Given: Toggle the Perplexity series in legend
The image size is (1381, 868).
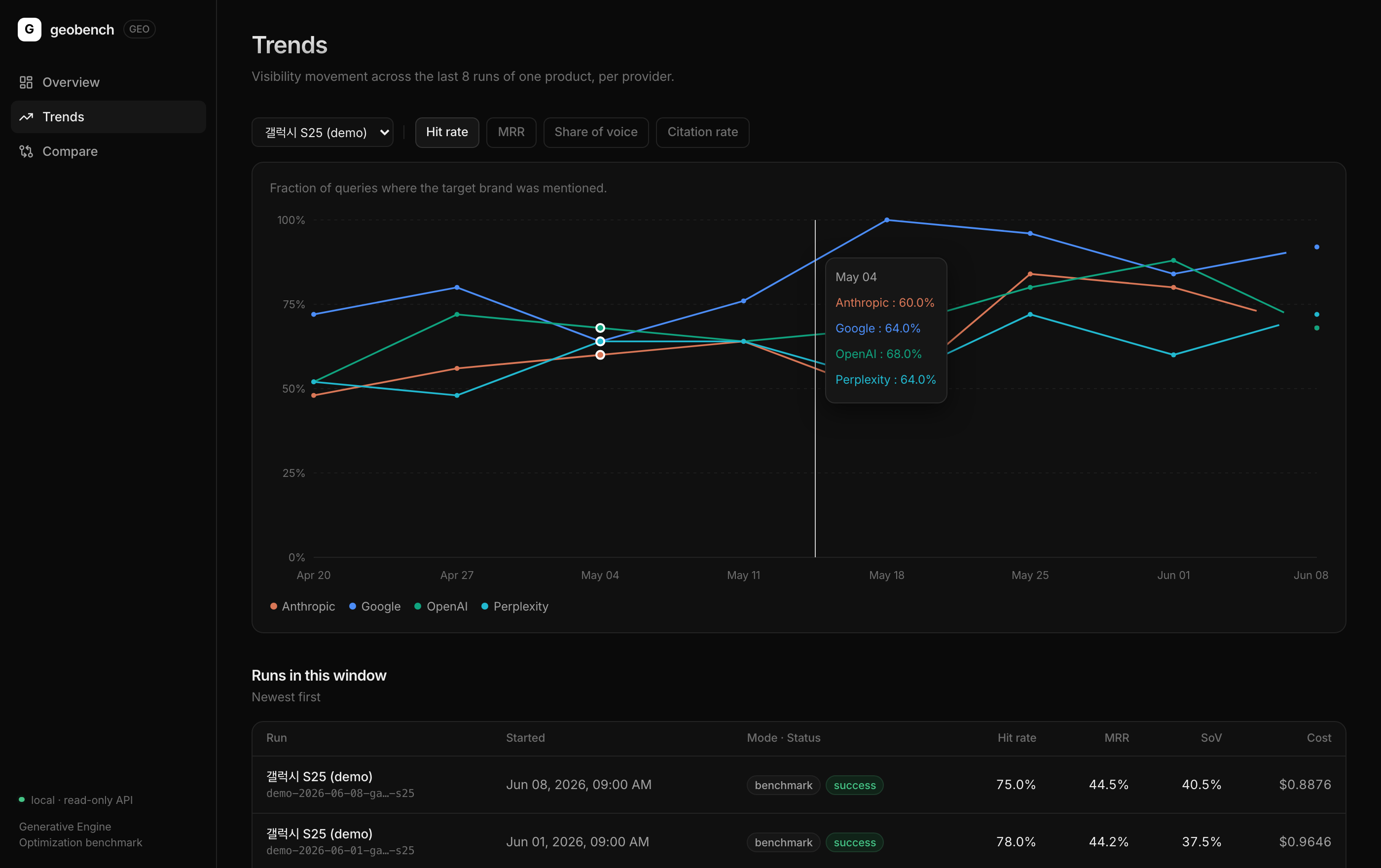Looking at the screenshot, I should pyautogui.click(x=514, y=607).
